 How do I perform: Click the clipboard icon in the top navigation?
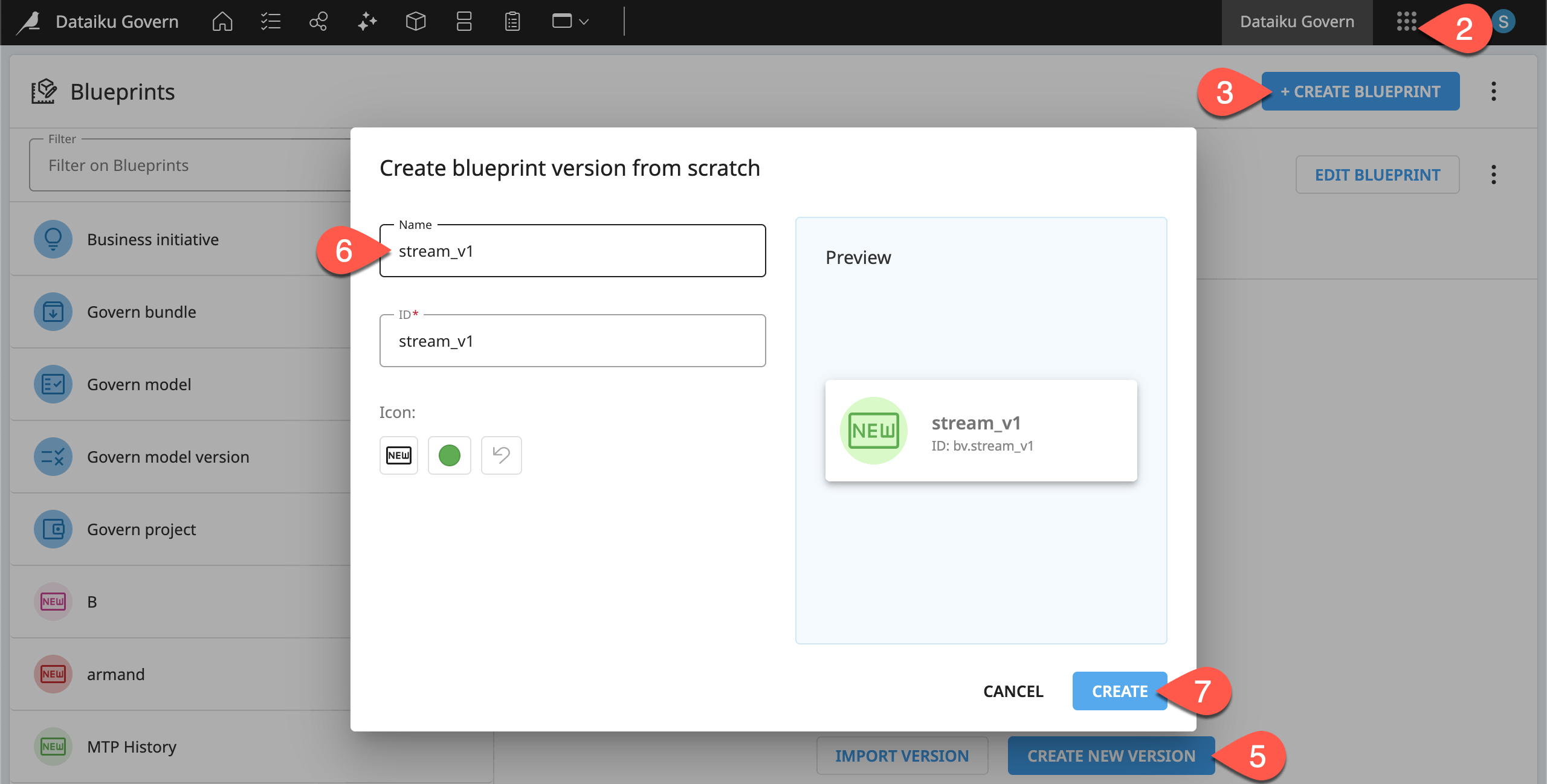click(x=512, y=22)
